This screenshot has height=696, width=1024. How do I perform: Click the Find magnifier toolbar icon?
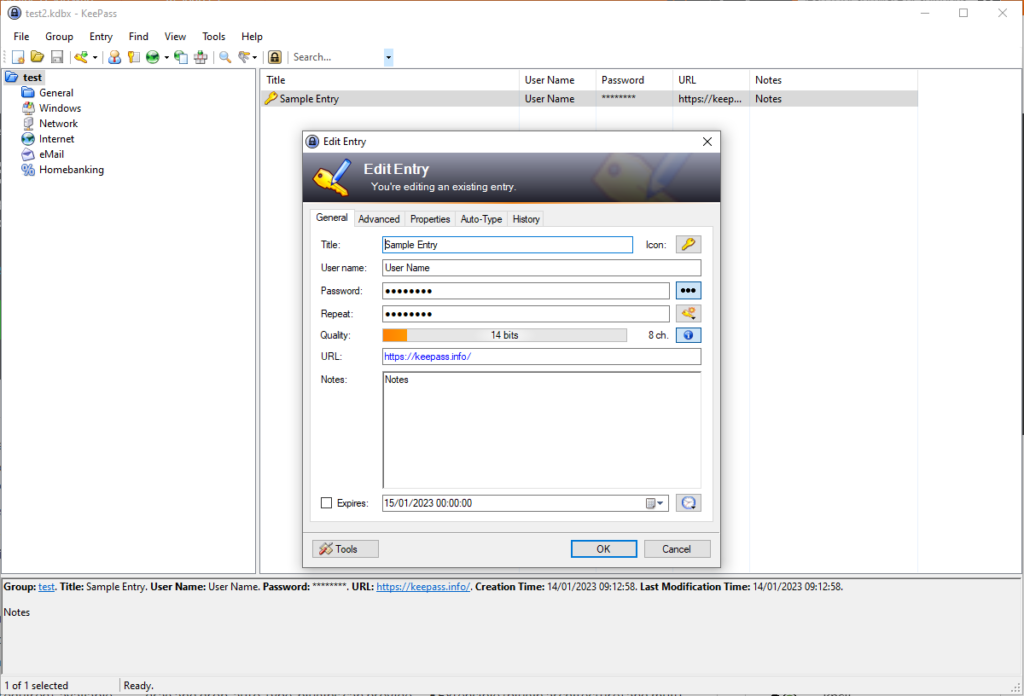(225, 57)
